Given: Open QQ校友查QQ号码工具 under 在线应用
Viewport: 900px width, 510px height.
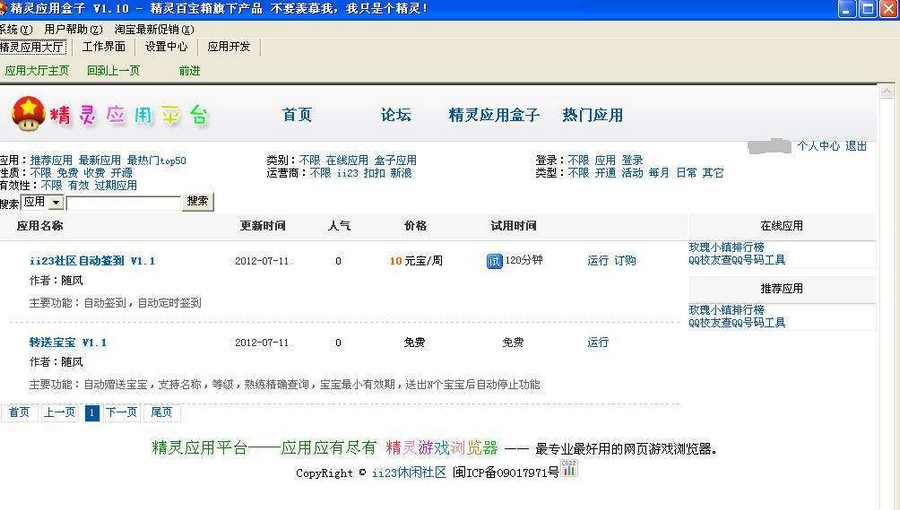Looking at the screenshot, I should (736, 260).
